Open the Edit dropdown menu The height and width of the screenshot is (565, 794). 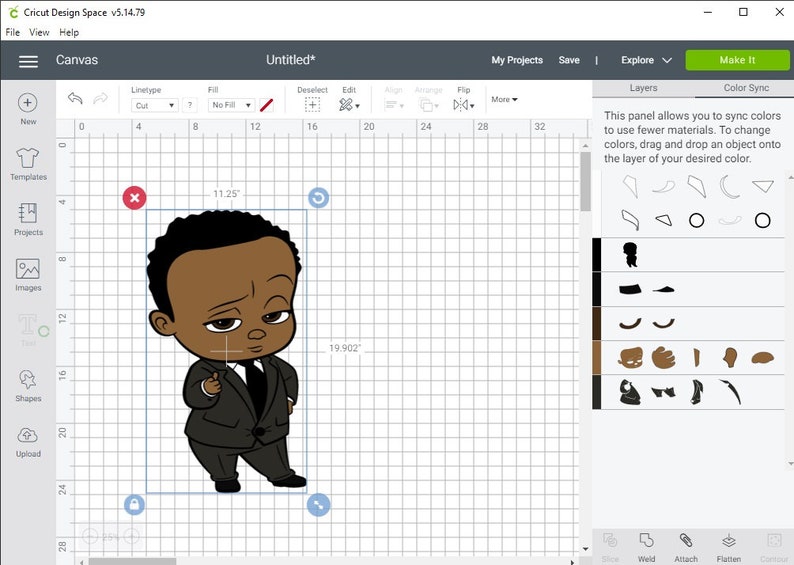click(349, 105)
